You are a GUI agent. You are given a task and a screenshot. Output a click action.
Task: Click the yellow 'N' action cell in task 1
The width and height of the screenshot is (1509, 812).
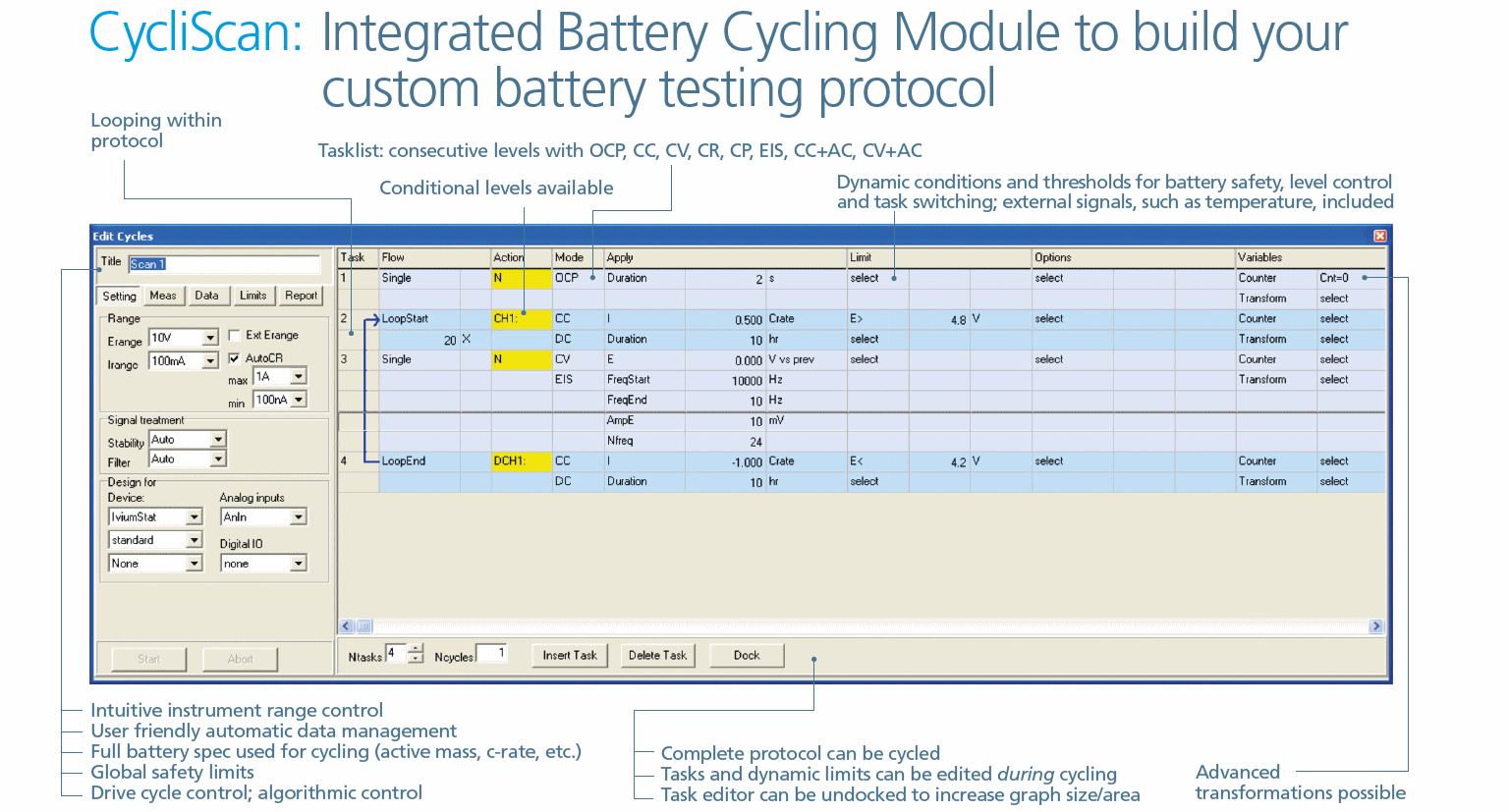pyautogui.click(x=522, y=279)
